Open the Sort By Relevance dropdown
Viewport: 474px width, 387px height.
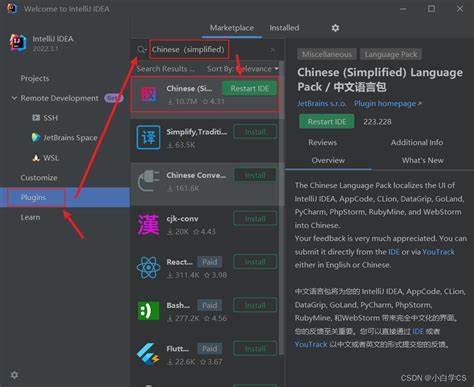tap(243, 69)
